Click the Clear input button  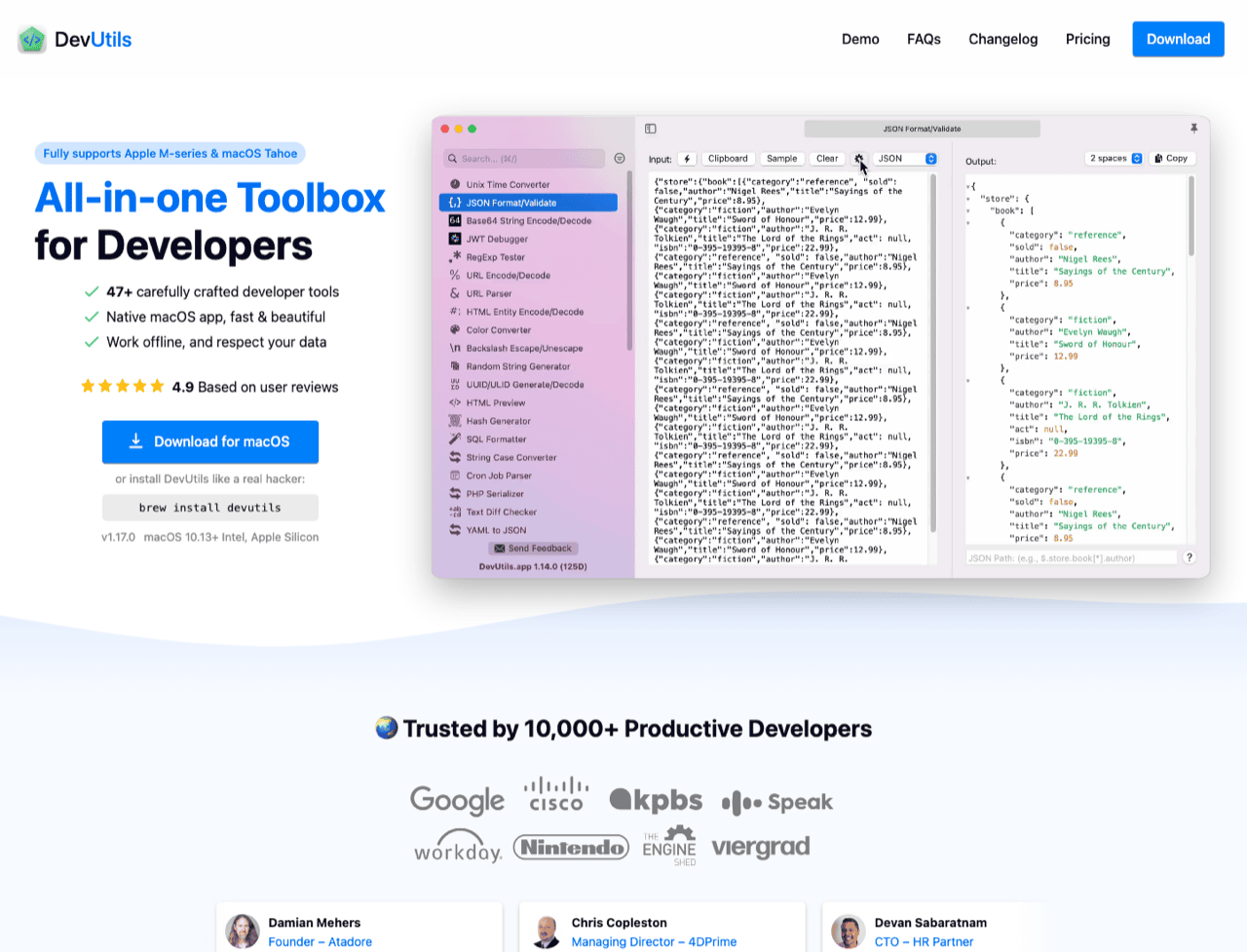827,159
